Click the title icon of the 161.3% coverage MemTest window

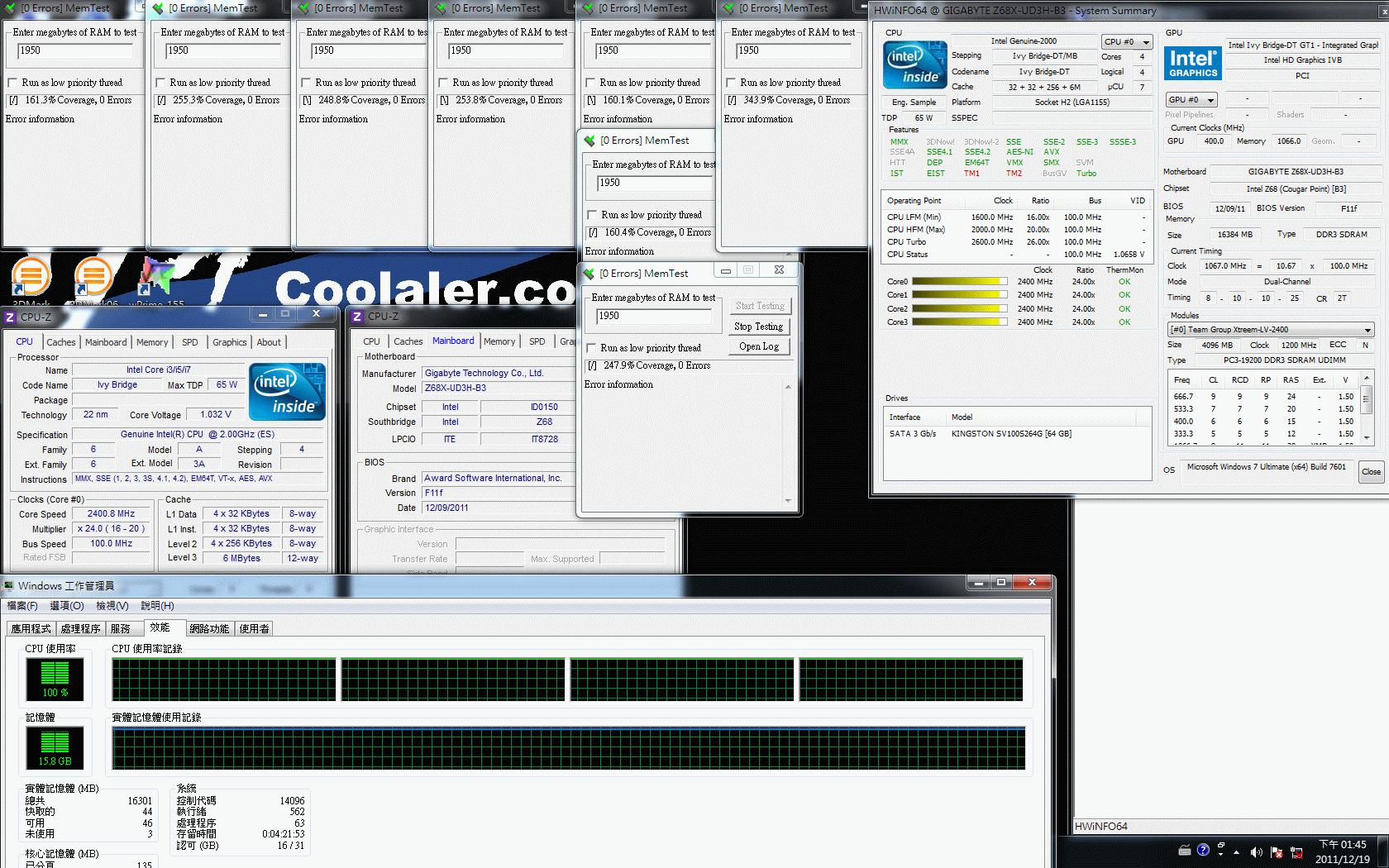(x=10, y=8)
